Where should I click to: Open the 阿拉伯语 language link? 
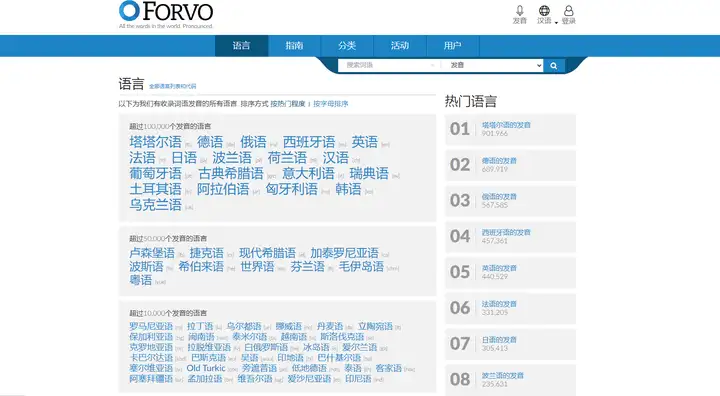(223, 189)
